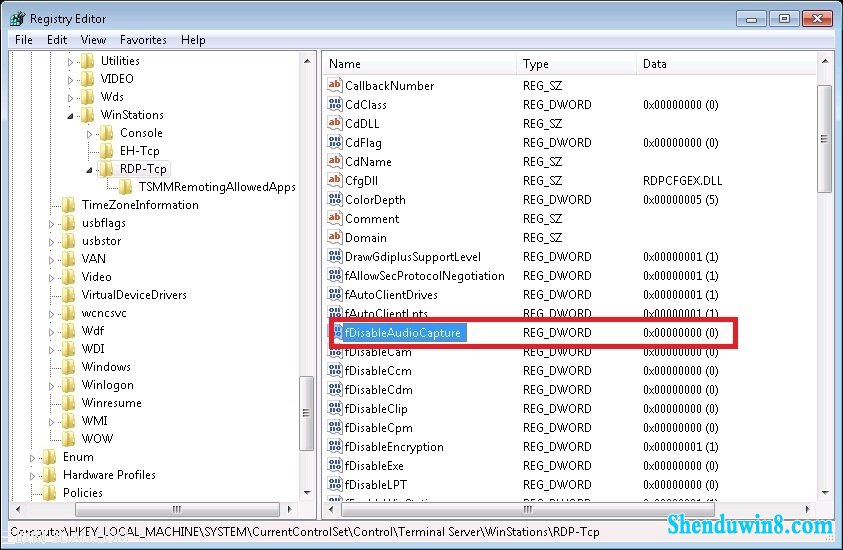Click the values pane vertical scrollbar thumb
Image resolution: width=843 pixels, height=550 pixels.
pyautogui.click(x=825, y=139)
